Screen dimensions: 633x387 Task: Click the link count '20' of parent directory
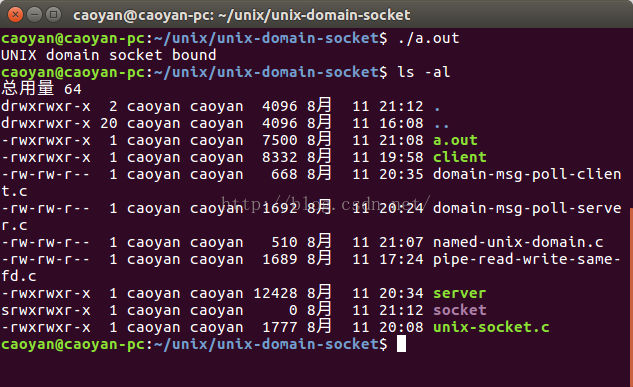coord(109,123)
